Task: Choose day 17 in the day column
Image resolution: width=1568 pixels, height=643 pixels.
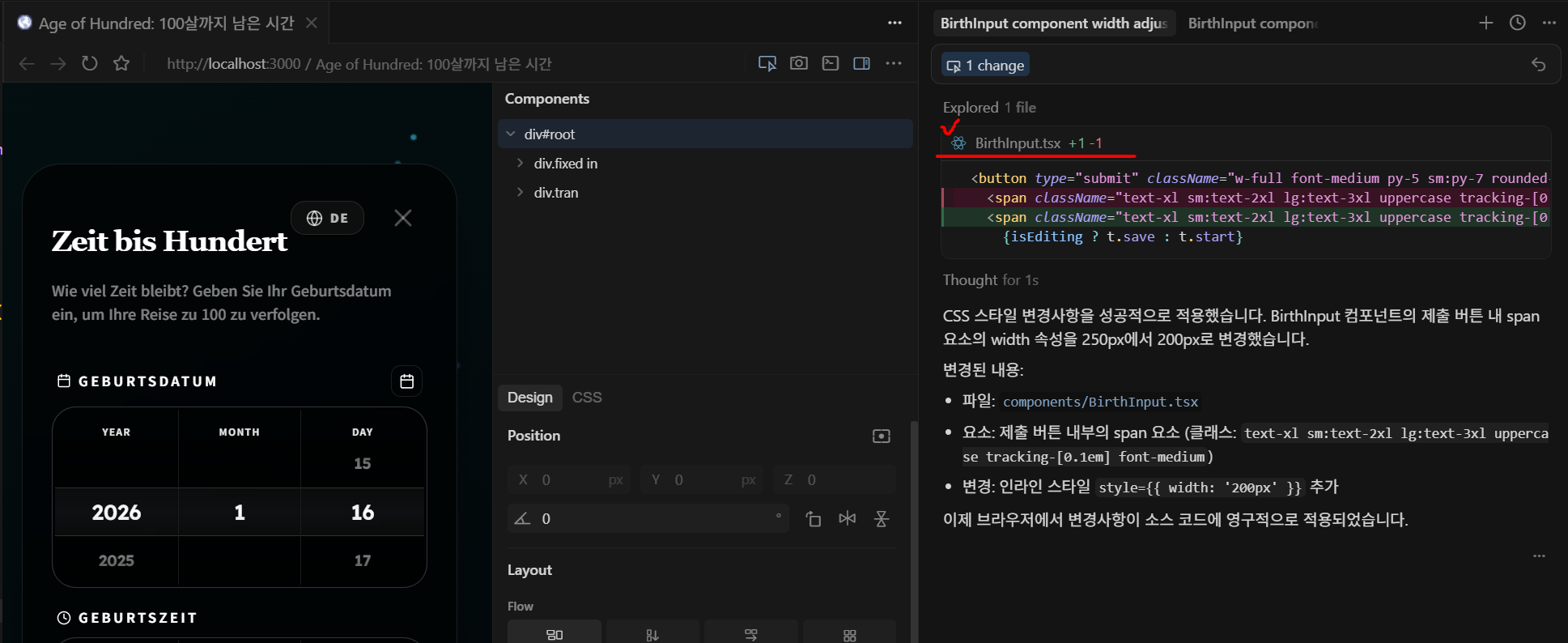Action: (x=363, y=560)
